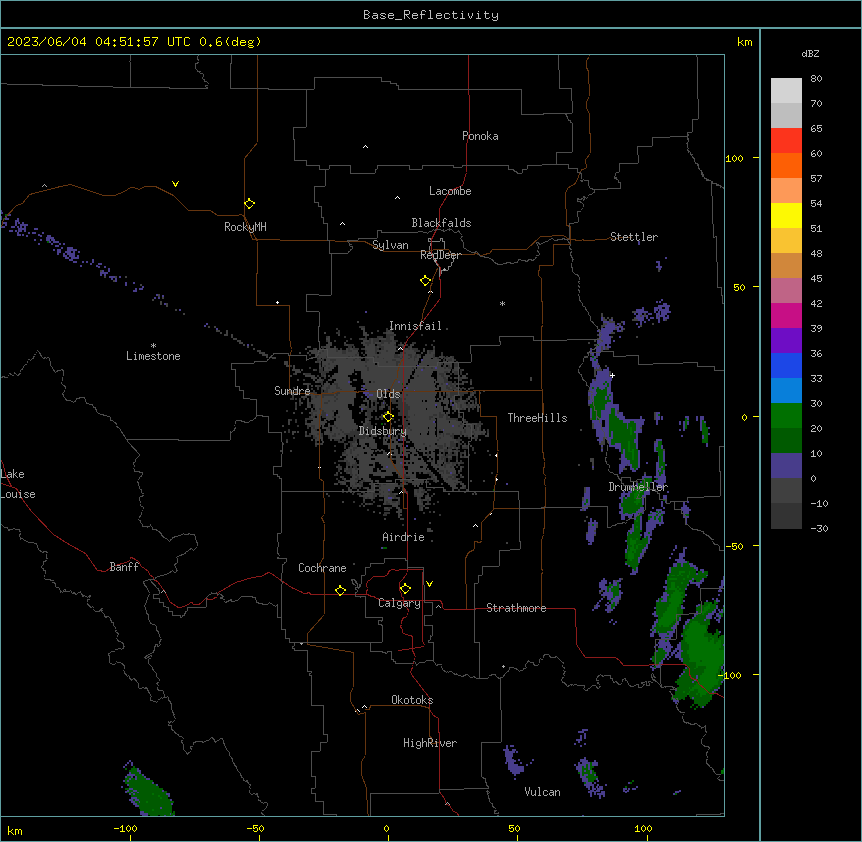This screenshot has width=862, height=842.
Task: Click the -30 value on the dBZ legend
Action: click(x=819, y=528)
